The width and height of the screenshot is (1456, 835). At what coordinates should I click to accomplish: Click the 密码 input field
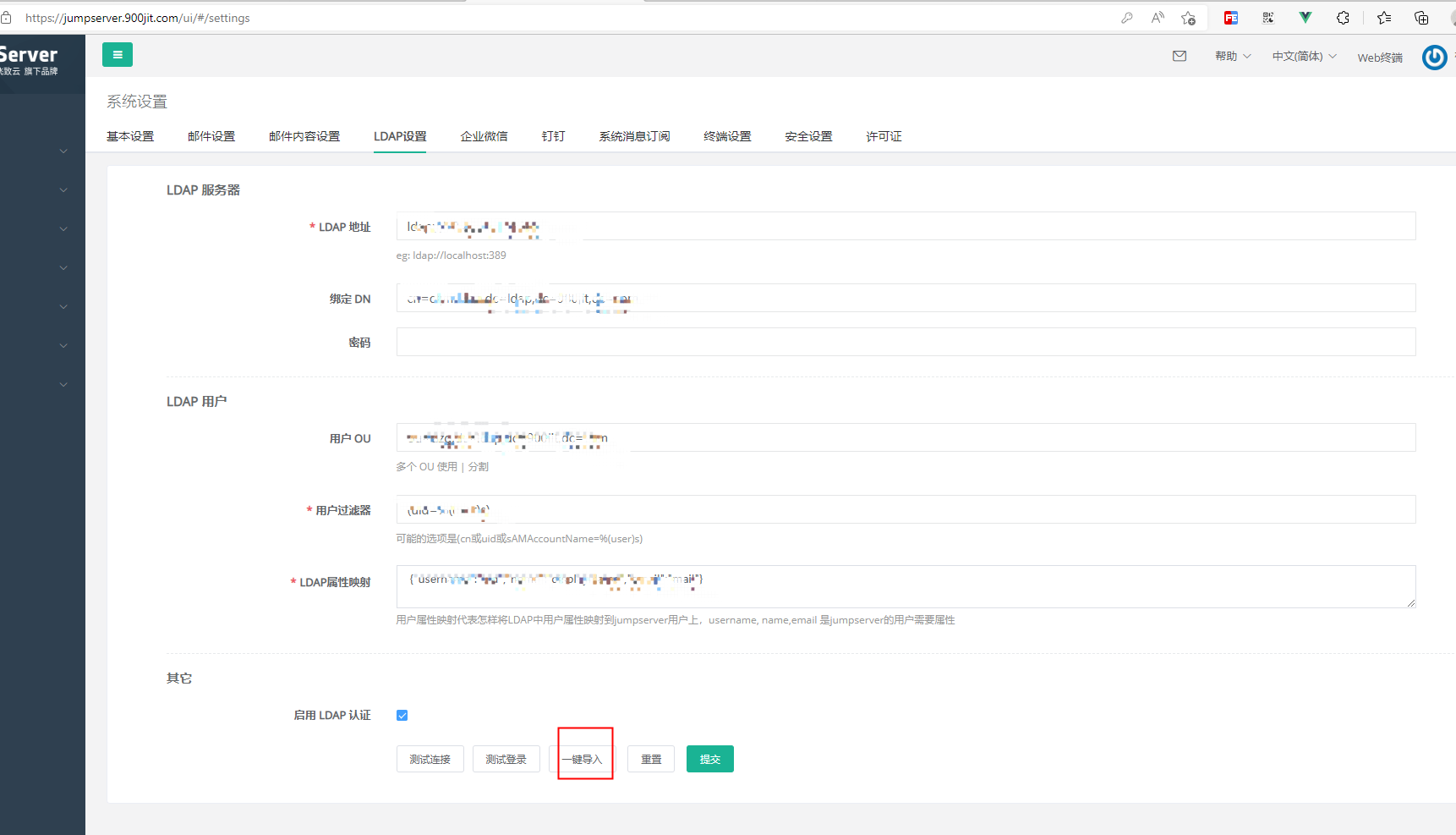[906, 342]
